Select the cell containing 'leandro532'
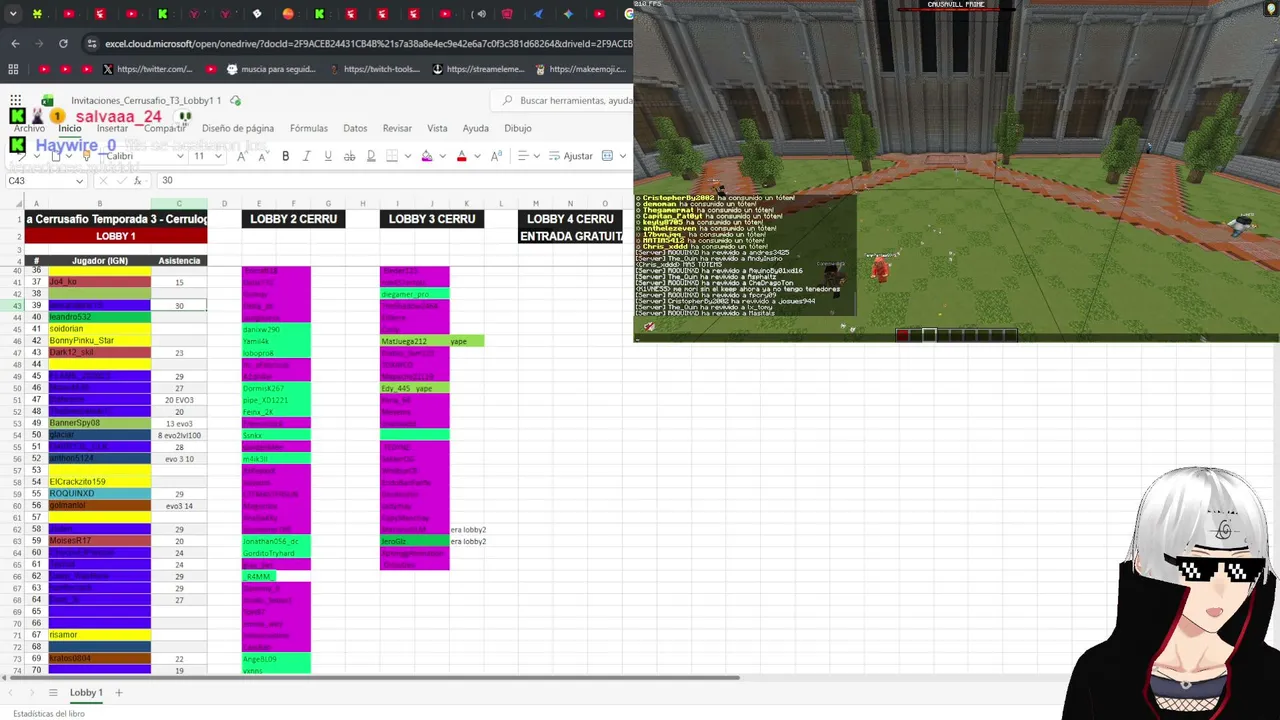This screenshot has width=1280, height=720. click(99, 317)
